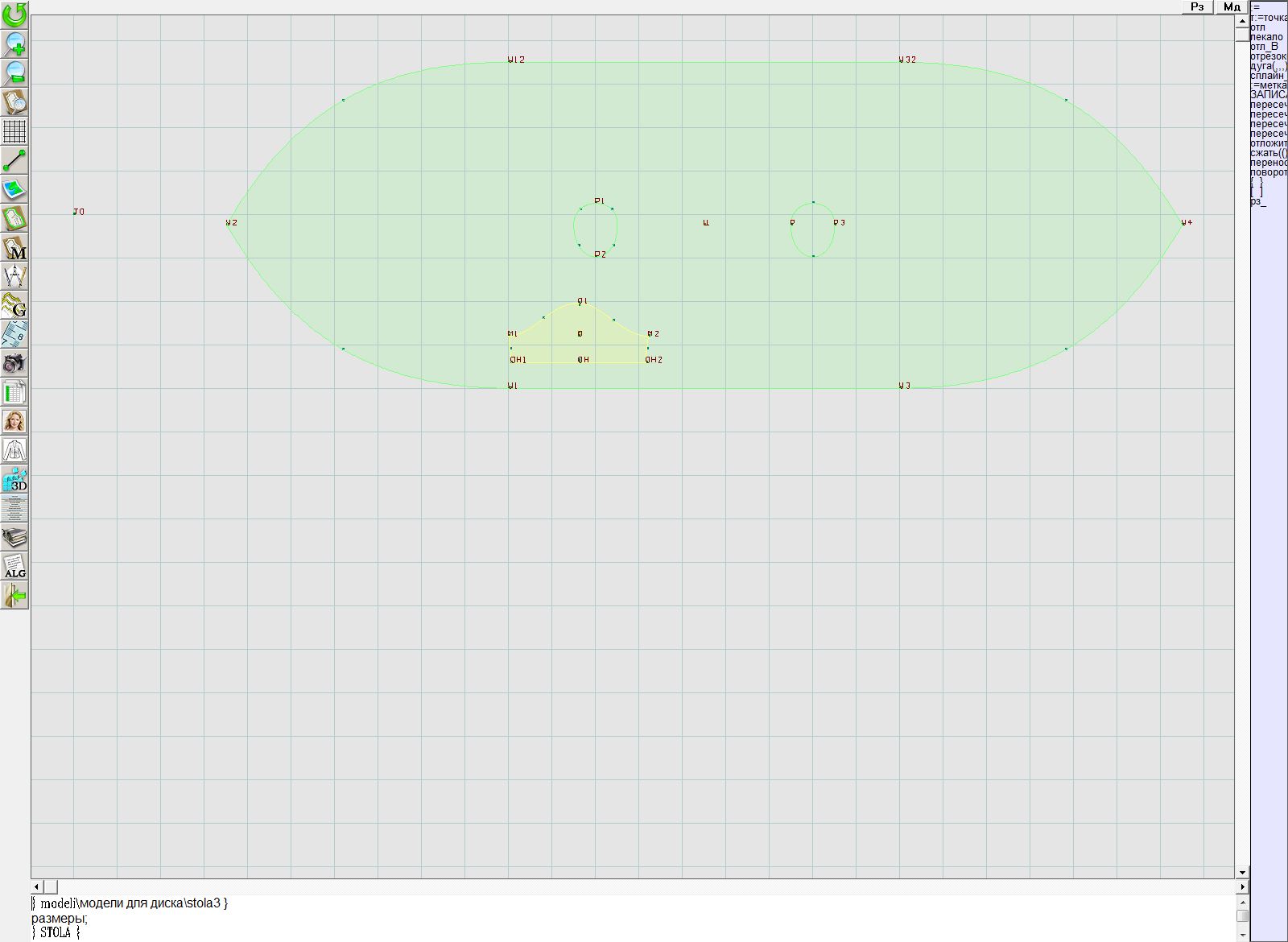
Task: Zoom out with the magnifier minus icon
Action: [x=14, y=72]
